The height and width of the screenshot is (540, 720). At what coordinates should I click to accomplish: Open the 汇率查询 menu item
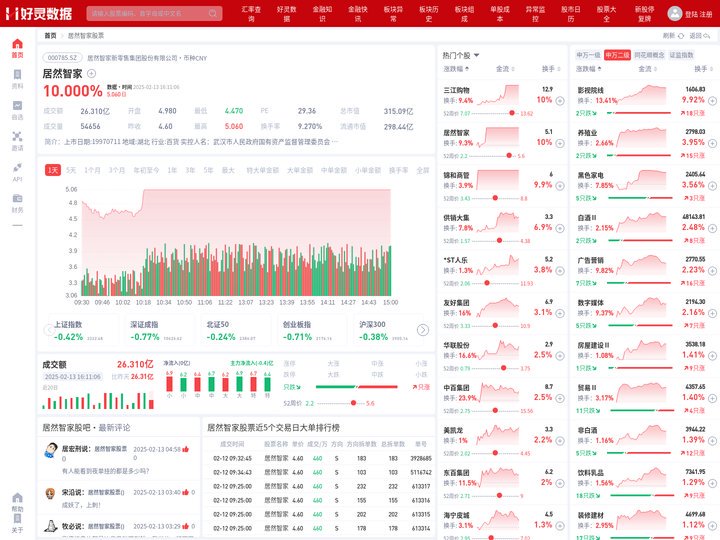point(251,14)
